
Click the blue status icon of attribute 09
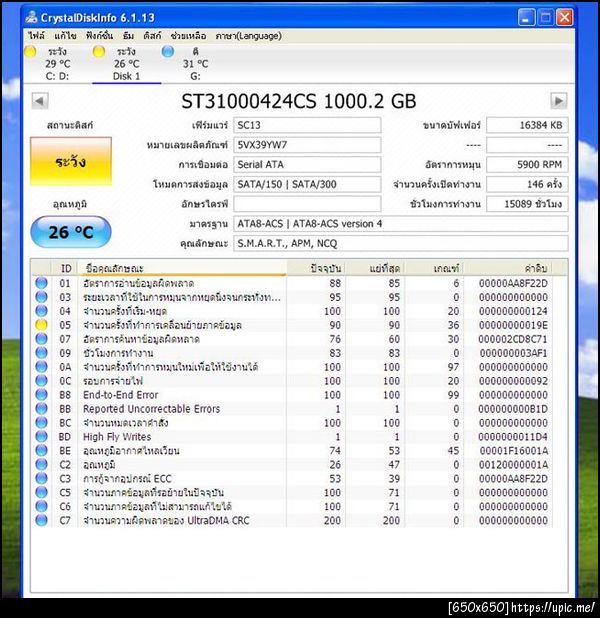41,353
